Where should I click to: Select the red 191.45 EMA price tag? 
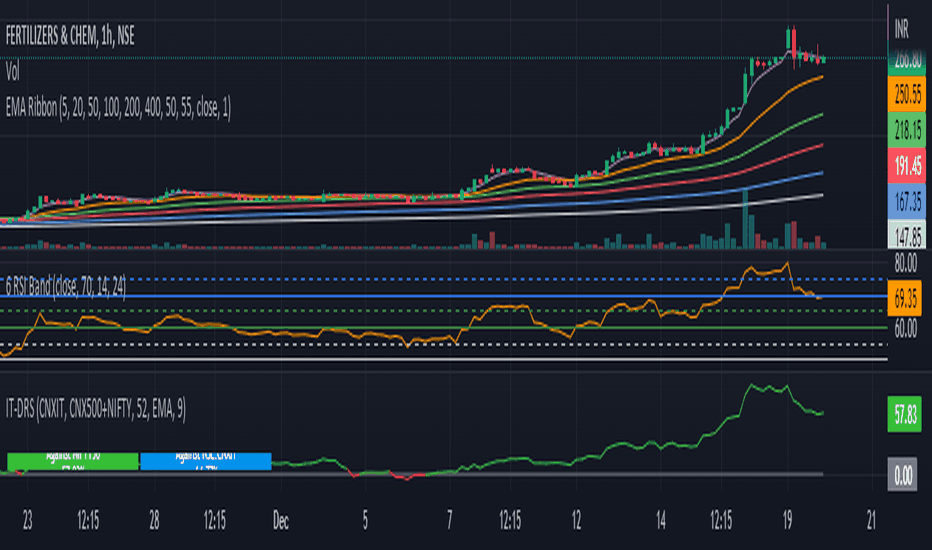coord(906,166)
